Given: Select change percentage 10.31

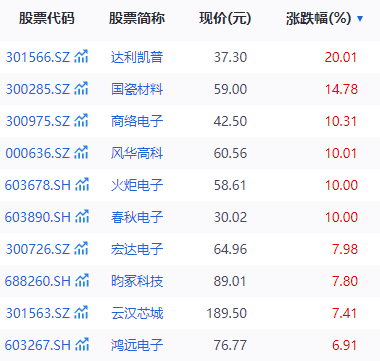Looking at the screenshot, I should click(341, 121).
